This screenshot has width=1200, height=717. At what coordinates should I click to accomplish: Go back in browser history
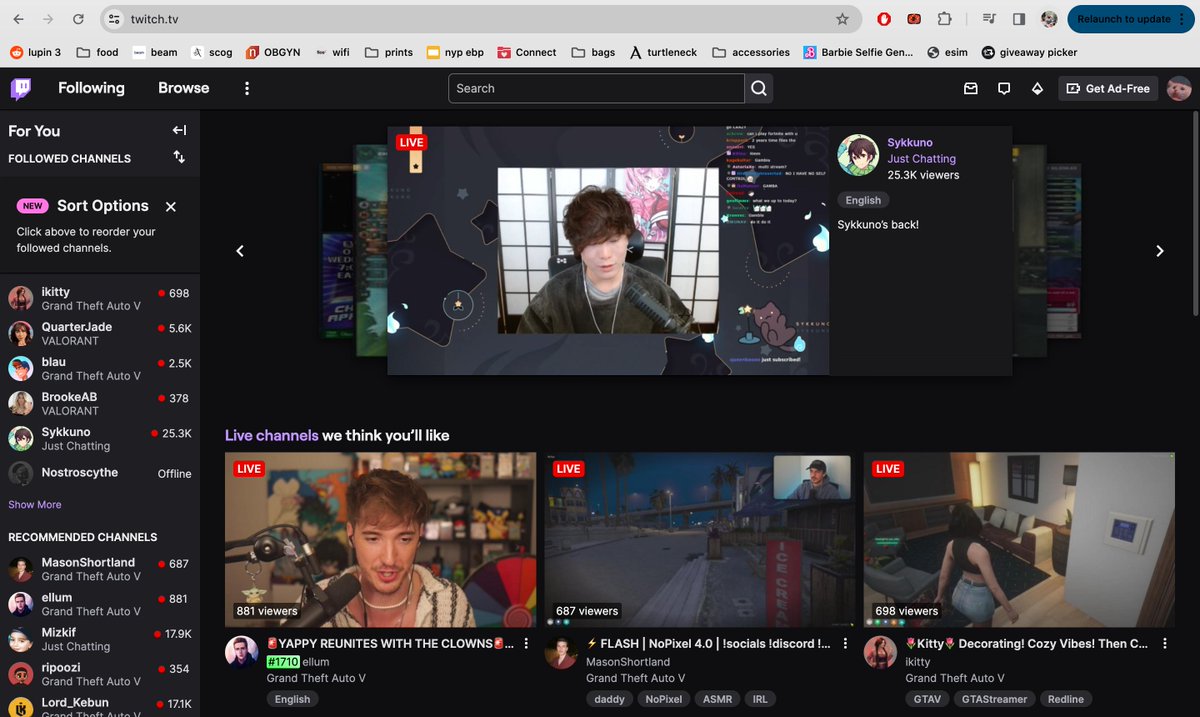(18, 19)
